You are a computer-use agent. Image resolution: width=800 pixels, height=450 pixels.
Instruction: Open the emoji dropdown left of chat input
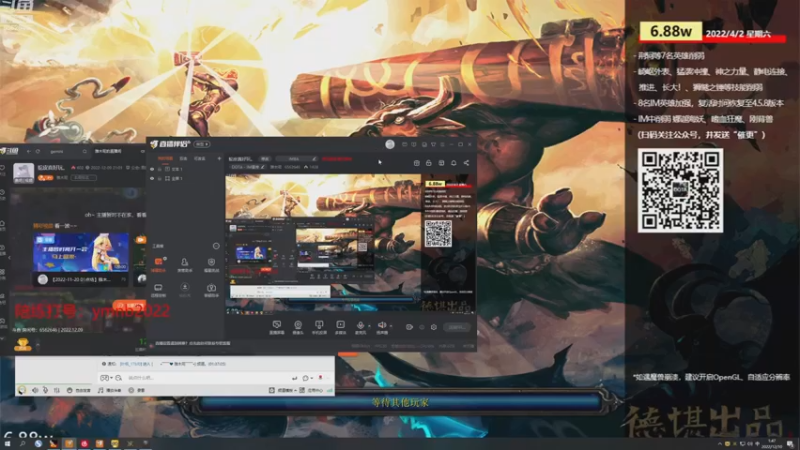[106, 378]
